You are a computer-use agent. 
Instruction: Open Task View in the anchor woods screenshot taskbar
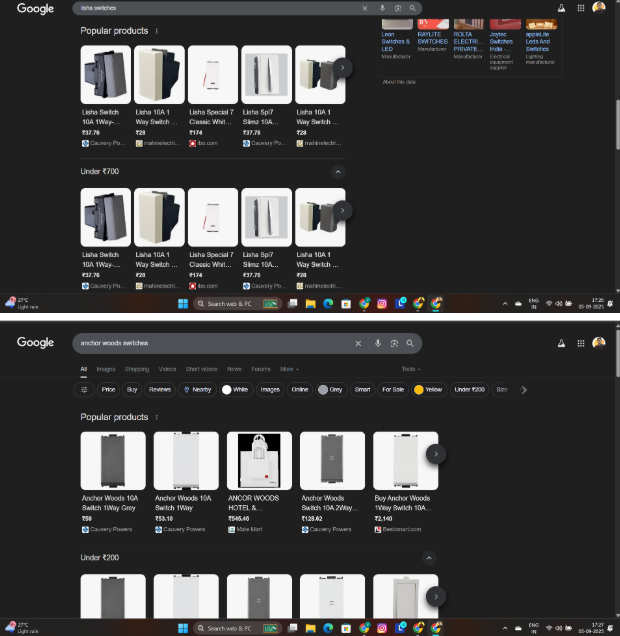pyautogui.click(x=292, y=628)
